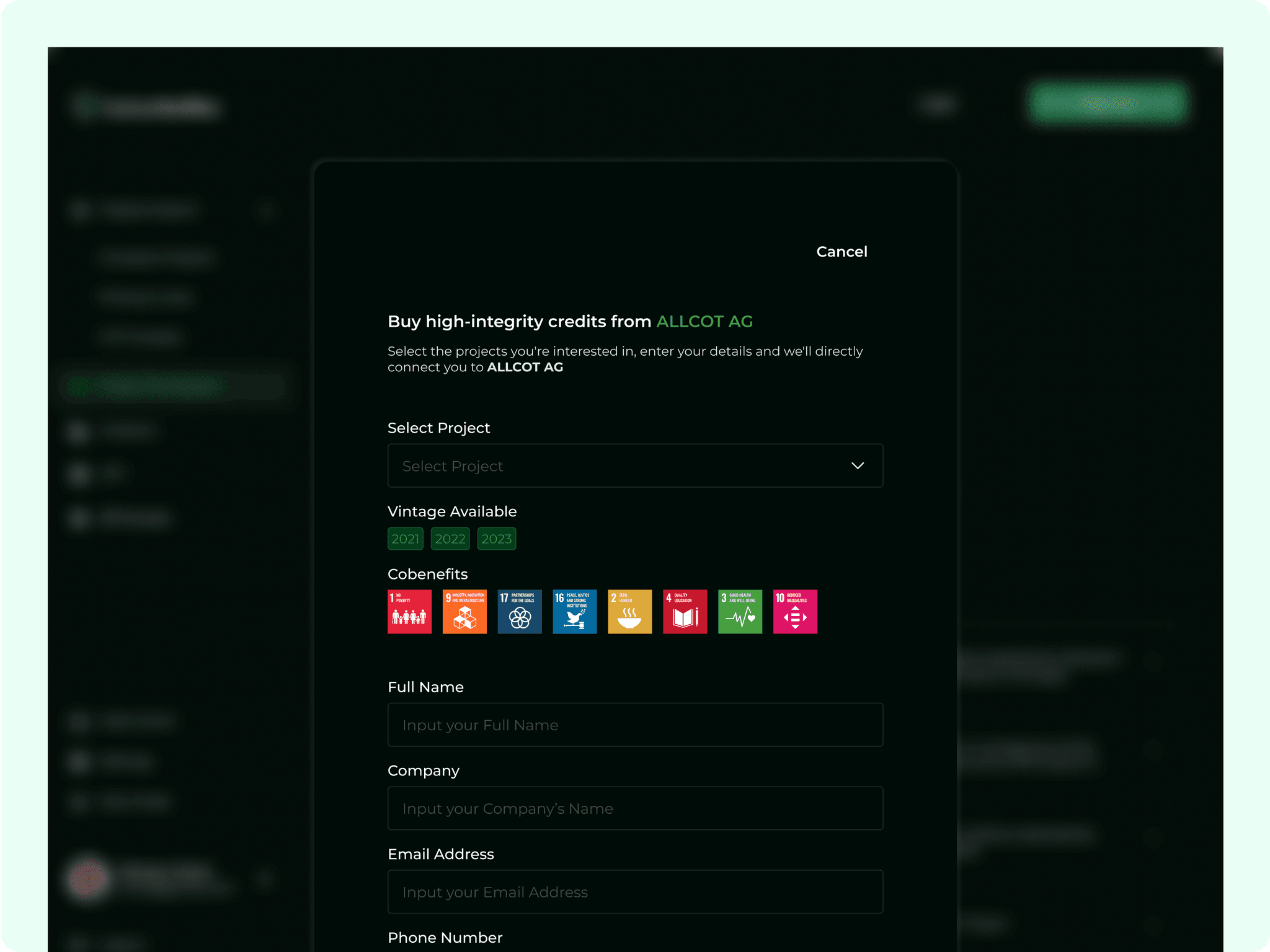The image size is (1270, 952).
Task: Click the green ALLCOT AG heading link
Action: (704, 322)
